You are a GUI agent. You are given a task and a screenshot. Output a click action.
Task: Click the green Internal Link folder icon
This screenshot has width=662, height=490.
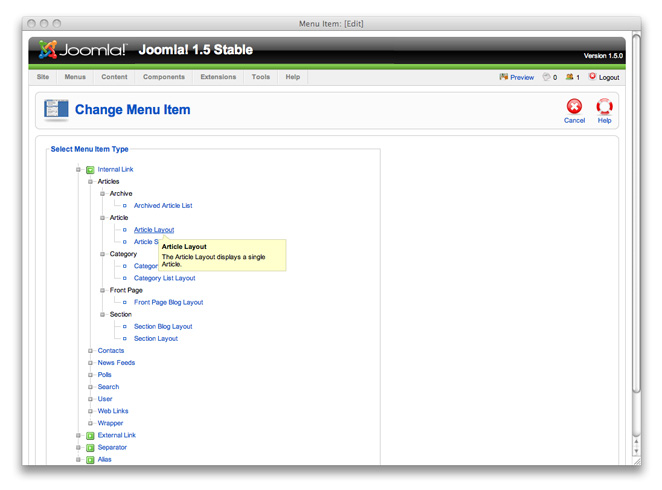pyautogui.click(x=90, y=170)
